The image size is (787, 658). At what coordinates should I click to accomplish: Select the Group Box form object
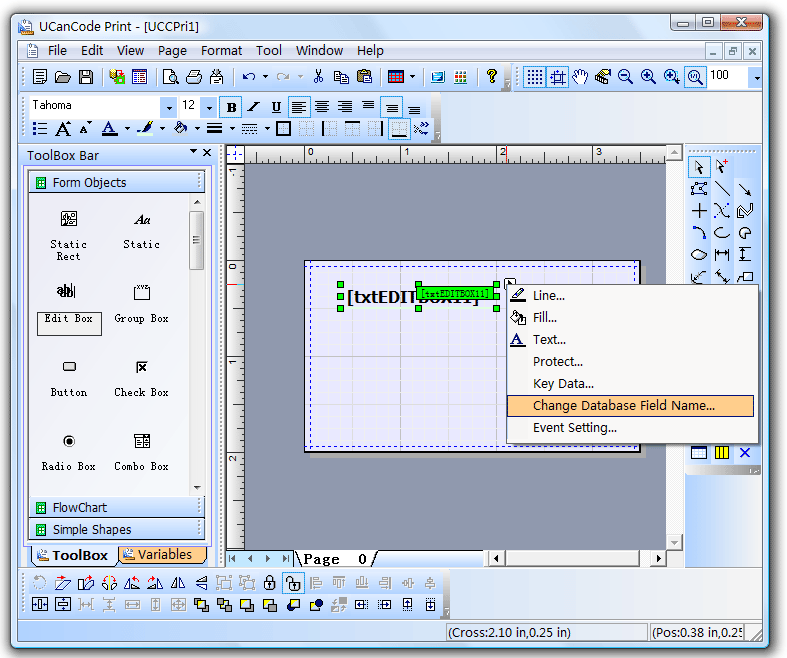pyautogui.click(x=142, y=305)
